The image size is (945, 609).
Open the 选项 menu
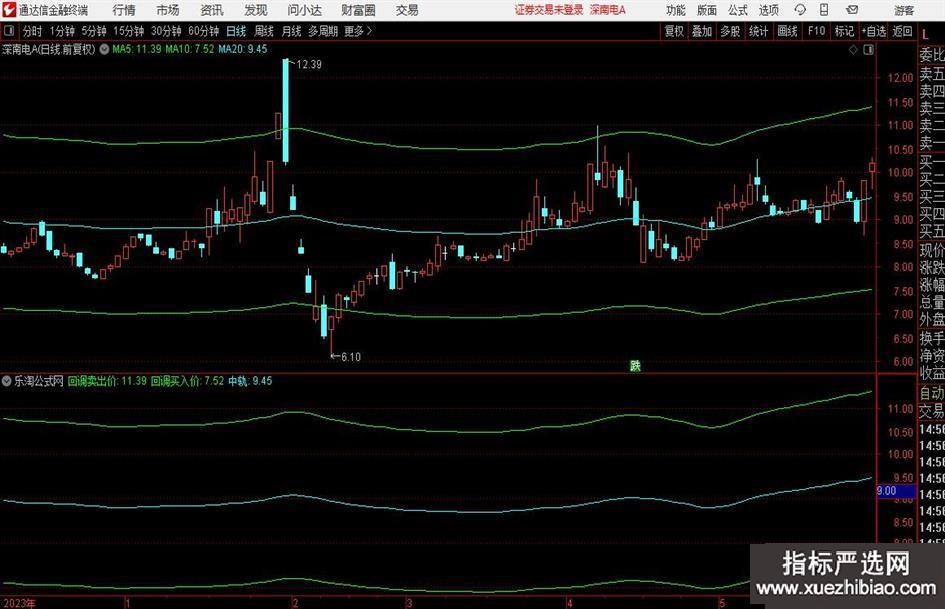point(768,10)
